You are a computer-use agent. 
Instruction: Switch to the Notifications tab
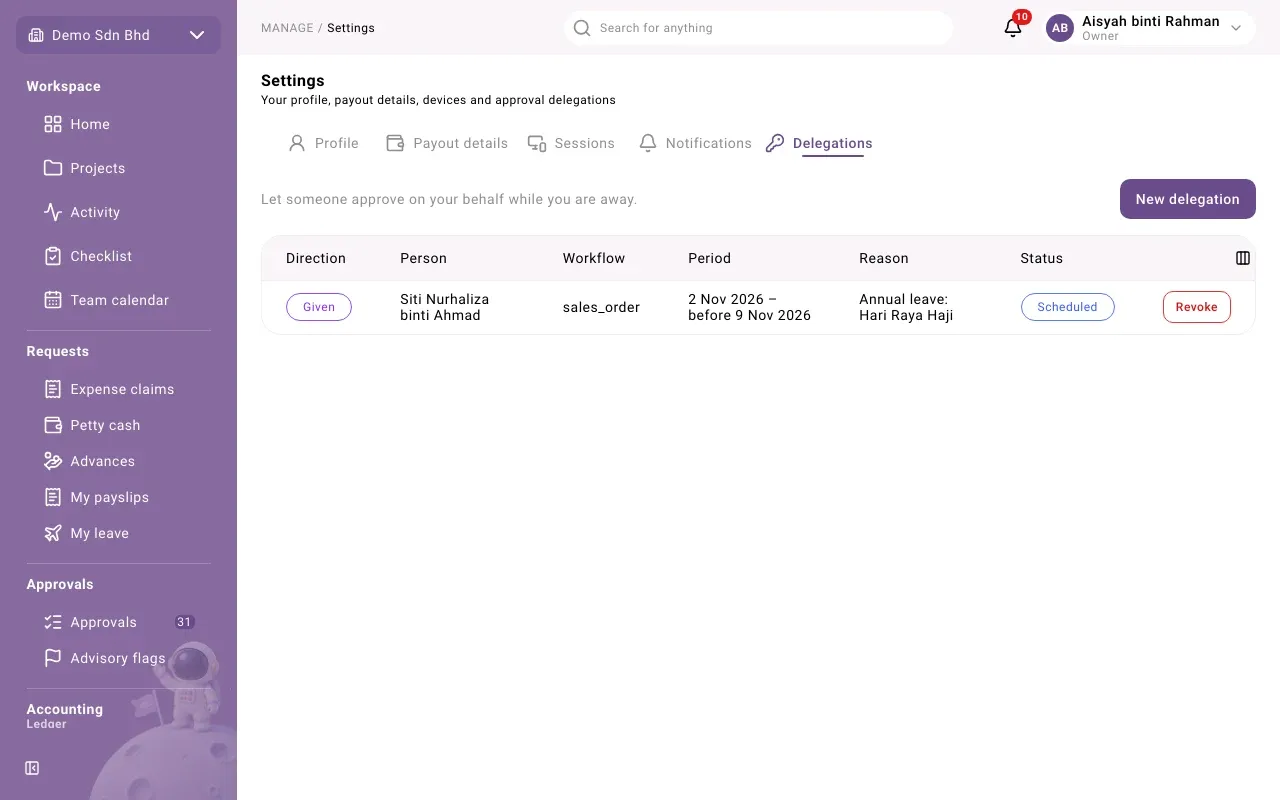point(695,143)
